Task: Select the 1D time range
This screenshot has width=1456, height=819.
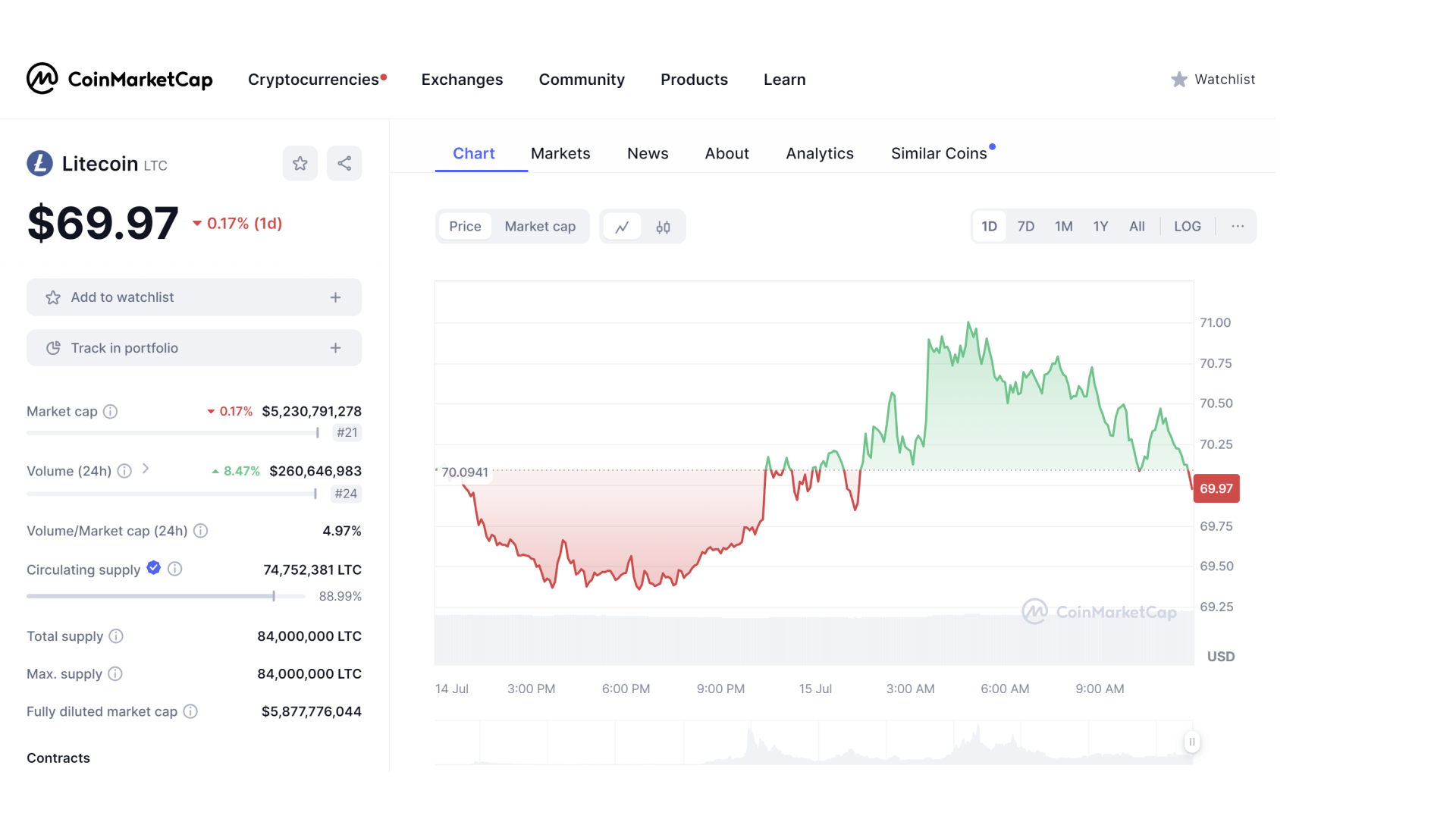Action: [x=989, y=226]
